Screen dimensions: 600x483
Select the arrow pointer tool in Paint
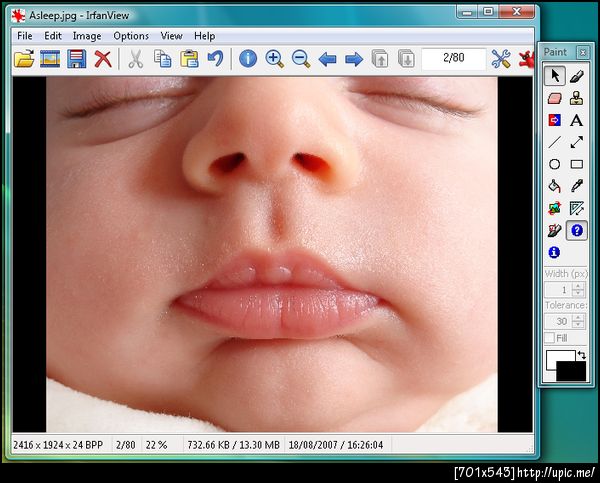(x=554, y=76)
